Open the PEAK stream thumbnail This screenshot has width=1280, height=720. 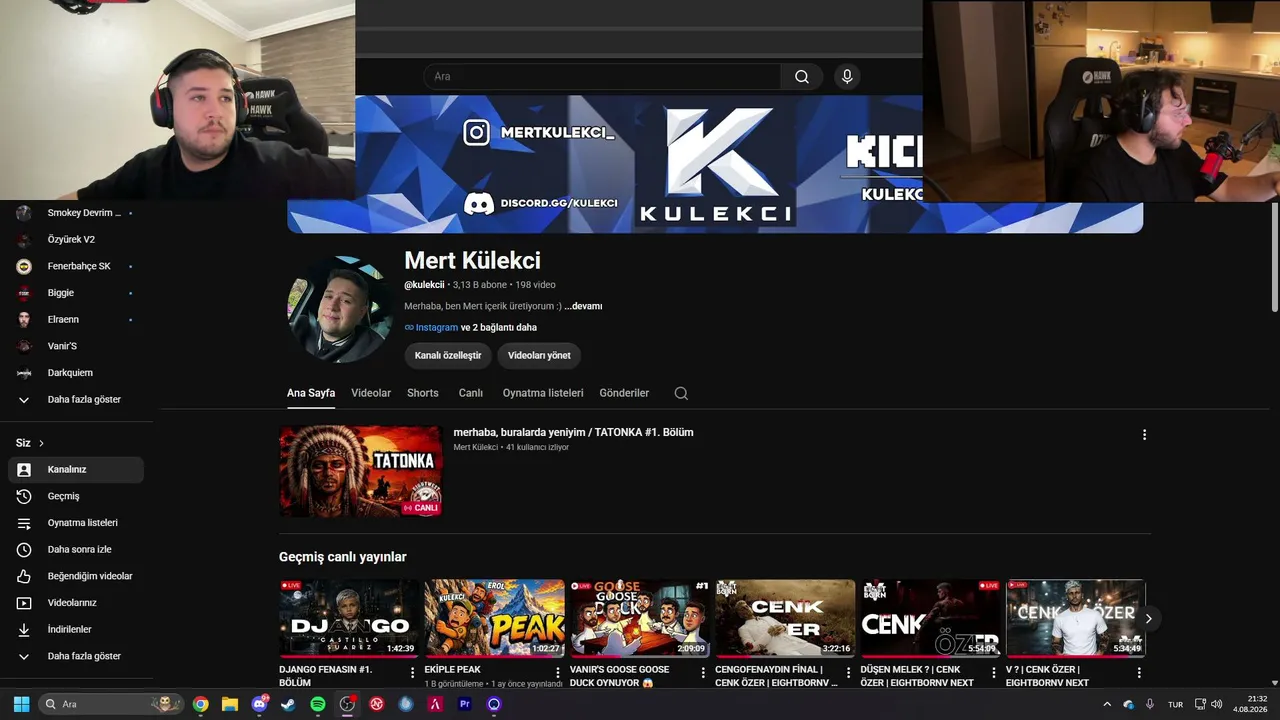495,618
